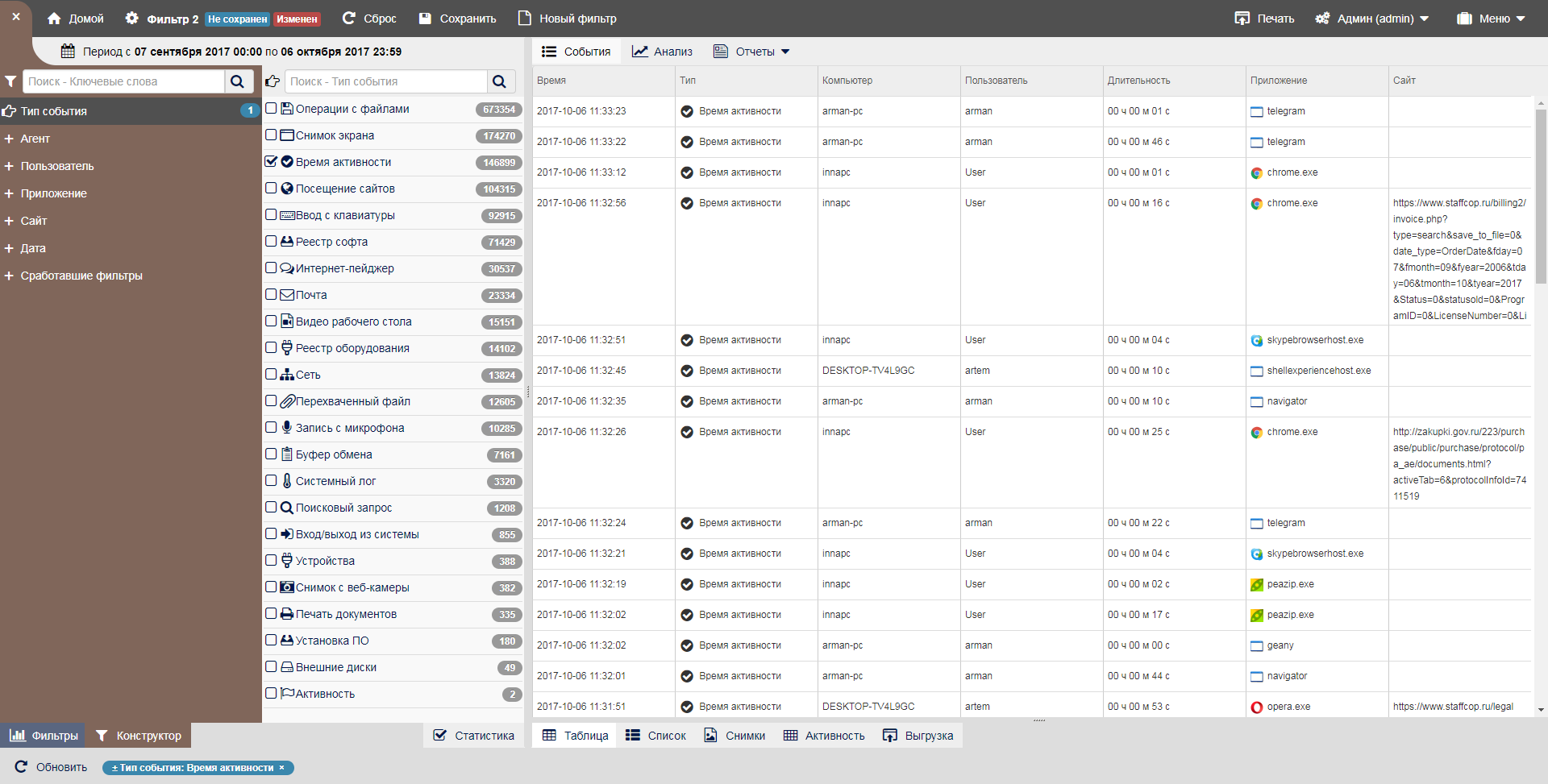Image resolution: width=1548 pixels, height=784 pixels.
Task: Click the opera.exe icon in last row
Action: (1256, 707)
